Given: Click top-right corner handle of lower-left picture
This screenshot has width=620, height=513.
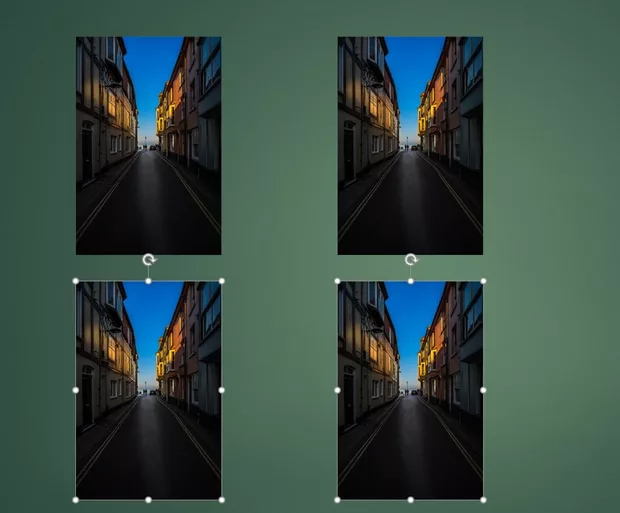Looking at the screenshot, I should pos(221,281).
